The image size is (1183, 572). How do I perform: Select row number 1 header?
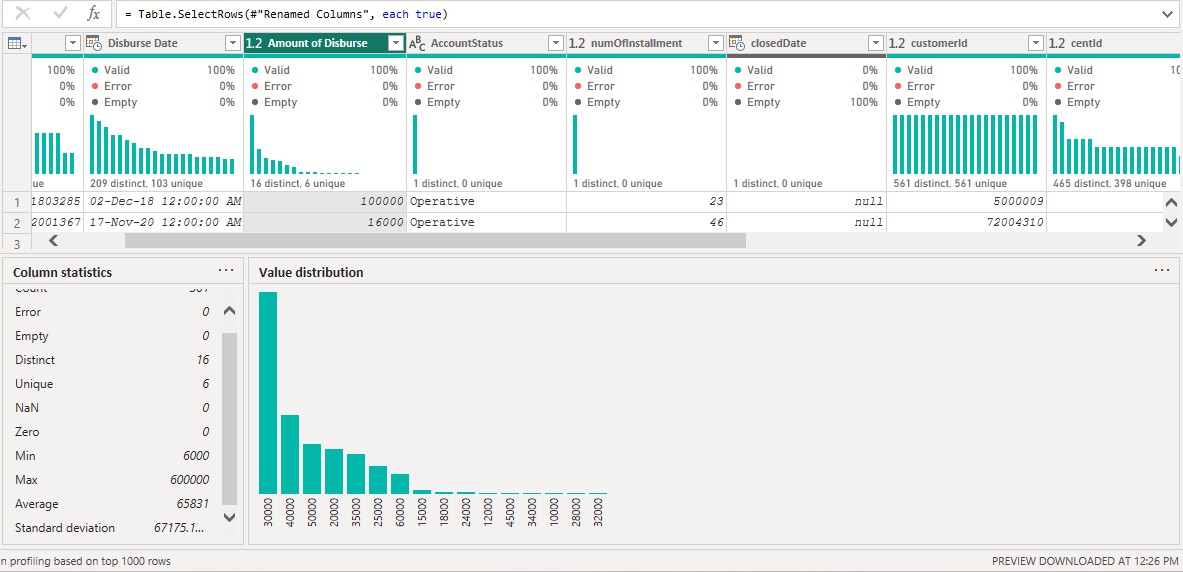coord(17,202)
